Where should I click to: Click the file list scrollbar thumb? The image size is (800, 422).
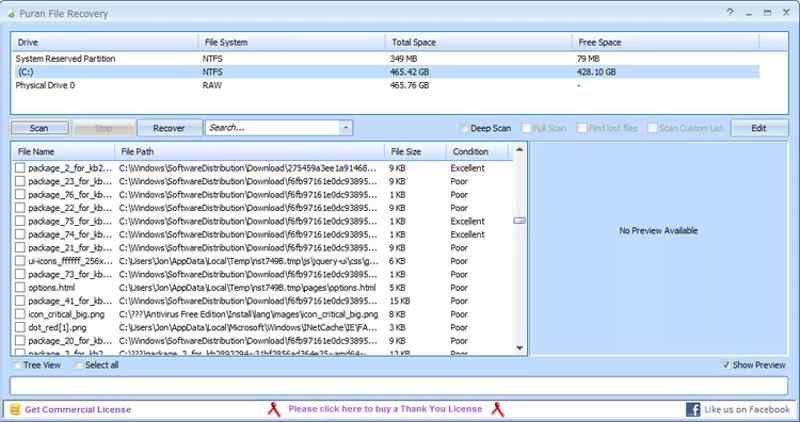pos(519,220)
